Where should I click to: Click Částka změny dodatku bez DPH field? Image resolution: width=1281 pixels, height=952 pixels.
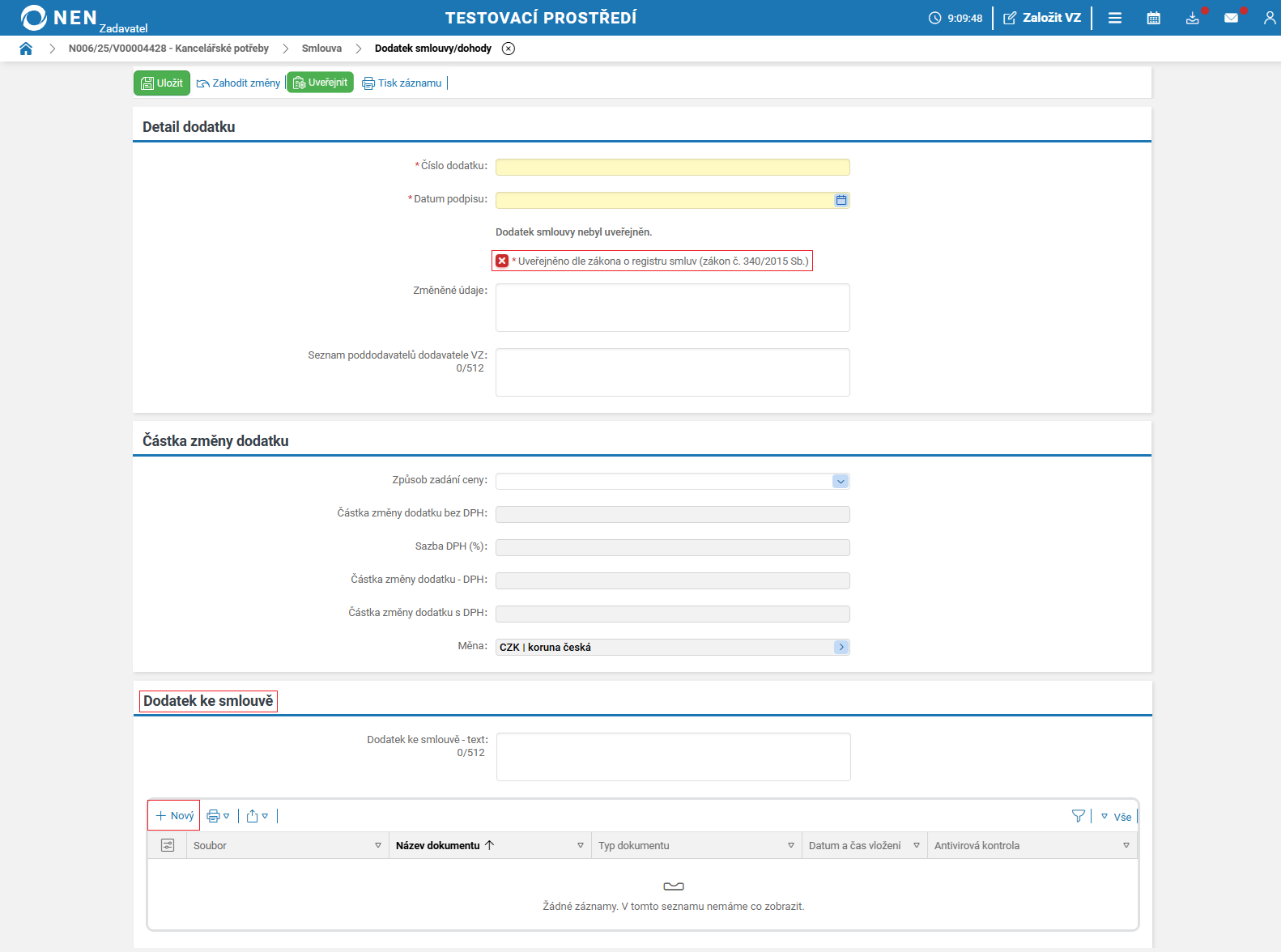point(673,514)
